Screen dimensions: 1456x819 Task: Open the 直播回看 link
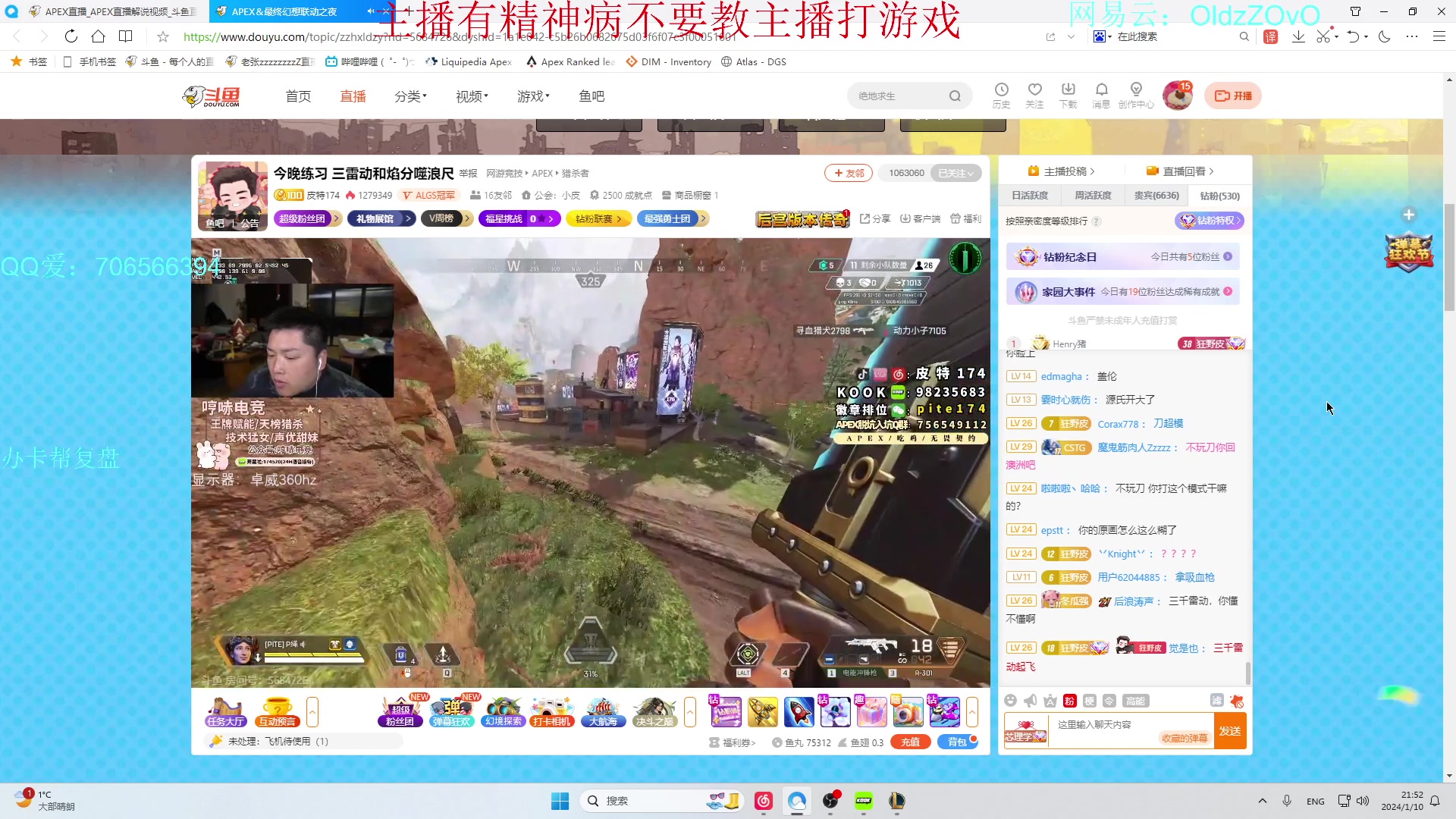(1181, 171)
